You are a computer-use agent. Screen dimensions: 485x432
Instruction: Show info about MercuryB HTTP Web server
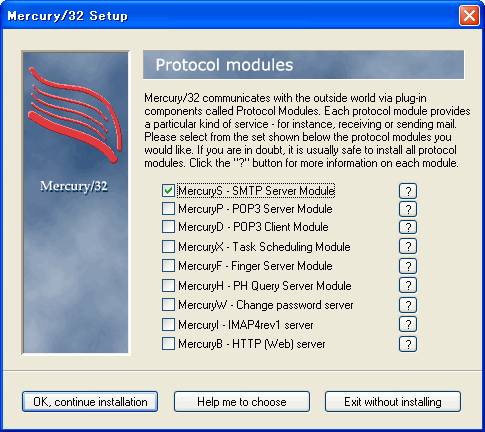pos(408,344)
